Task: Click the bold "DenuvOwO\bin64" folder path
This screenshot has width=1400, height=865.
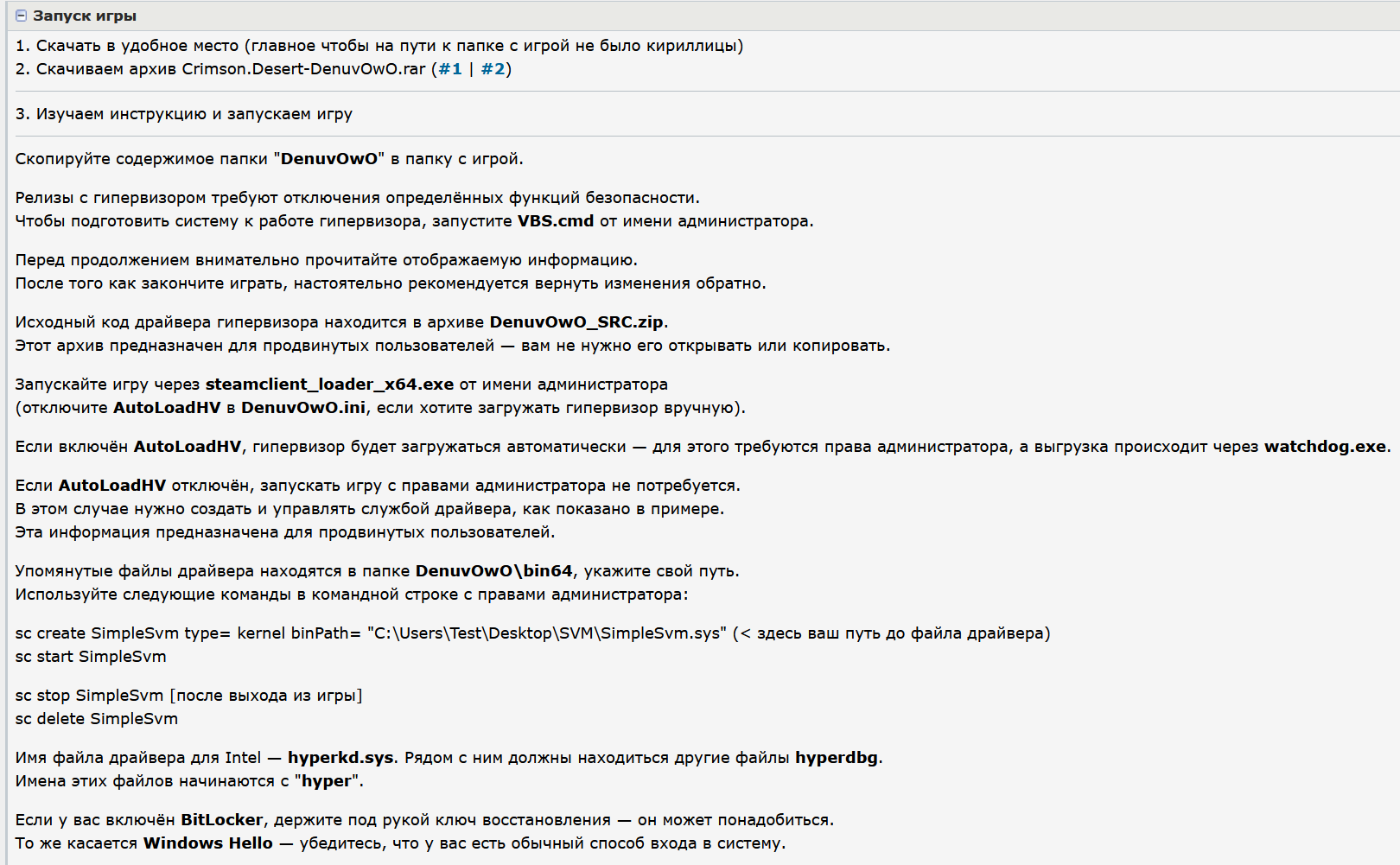Action: pyautogui.click(x=493, y=571)
